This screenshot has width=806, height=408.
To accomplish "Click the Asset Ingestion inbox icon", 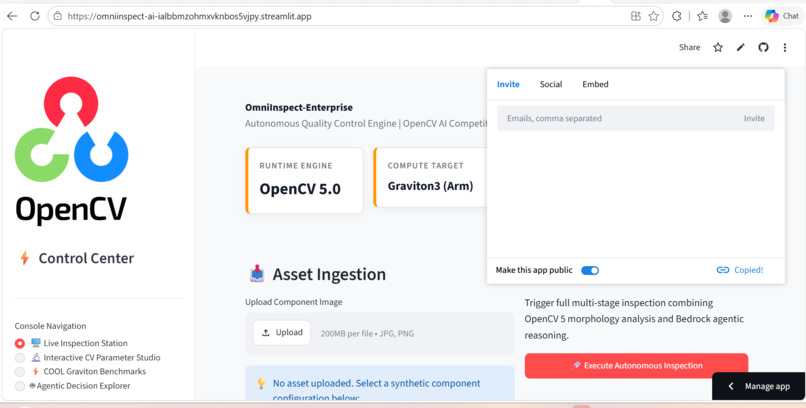I will (257, 274).
